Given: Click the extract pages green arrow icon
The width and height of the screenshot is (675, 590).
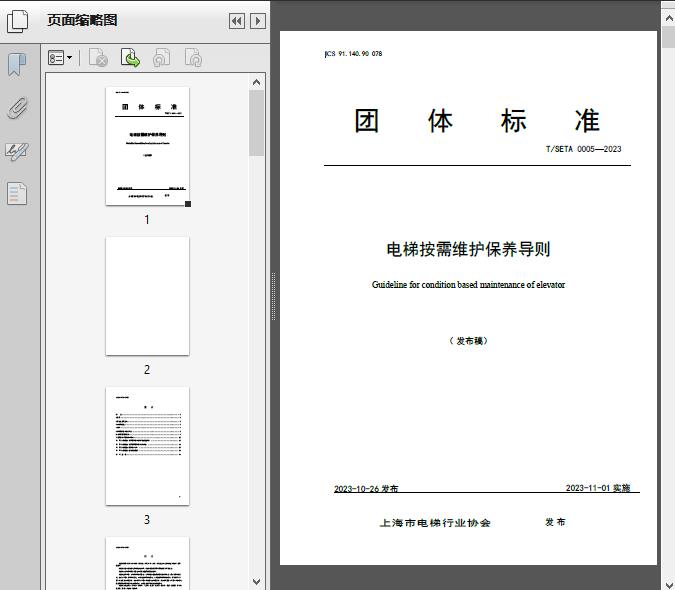Looking at the screenshot, I should (130, 58).
